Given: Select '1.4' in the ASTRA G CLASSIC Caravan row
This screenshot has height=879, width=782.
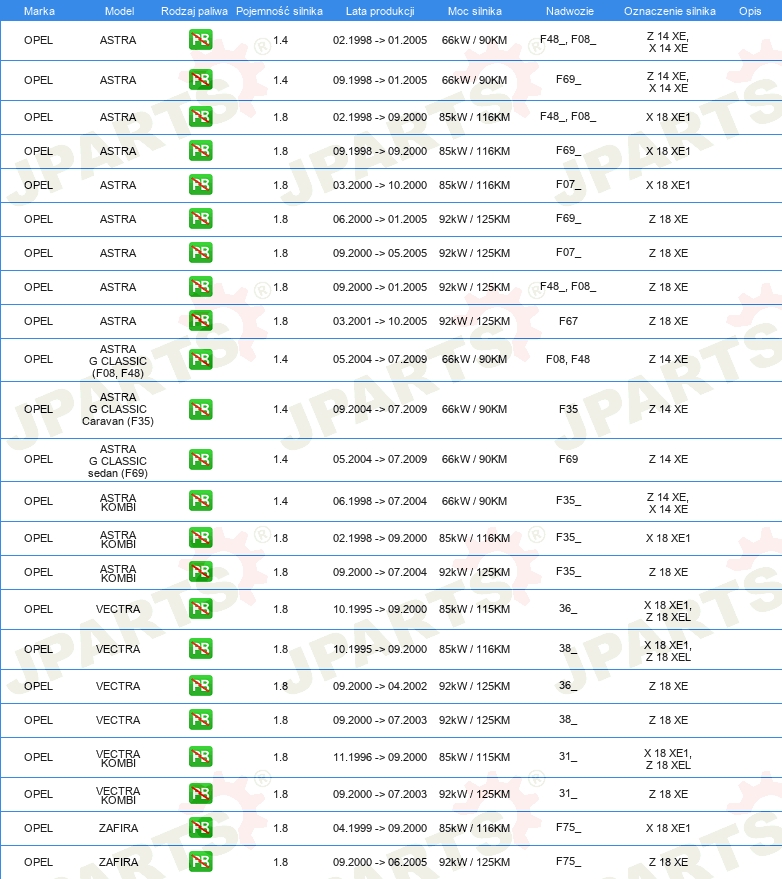Looking at the screenshot, I should 280,409.
